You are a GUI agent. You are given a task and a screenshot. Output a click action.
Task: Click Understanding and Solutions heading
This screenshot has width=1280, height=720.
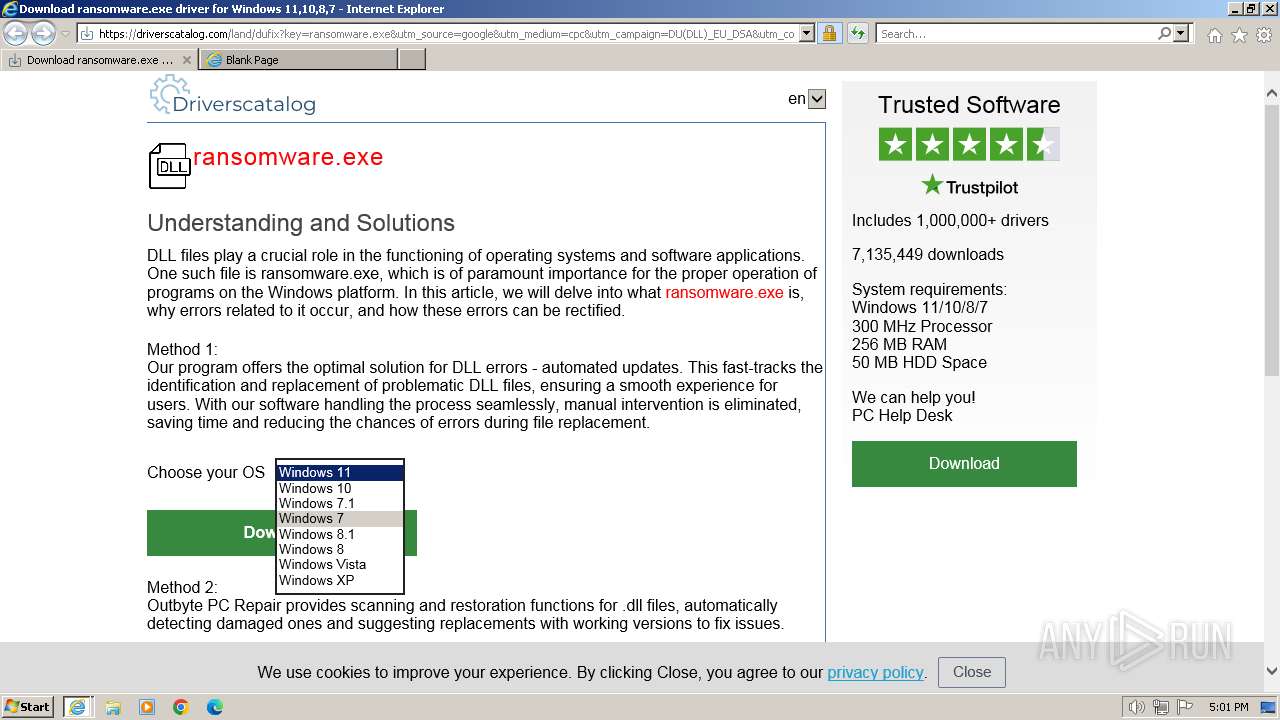point(301,223)
